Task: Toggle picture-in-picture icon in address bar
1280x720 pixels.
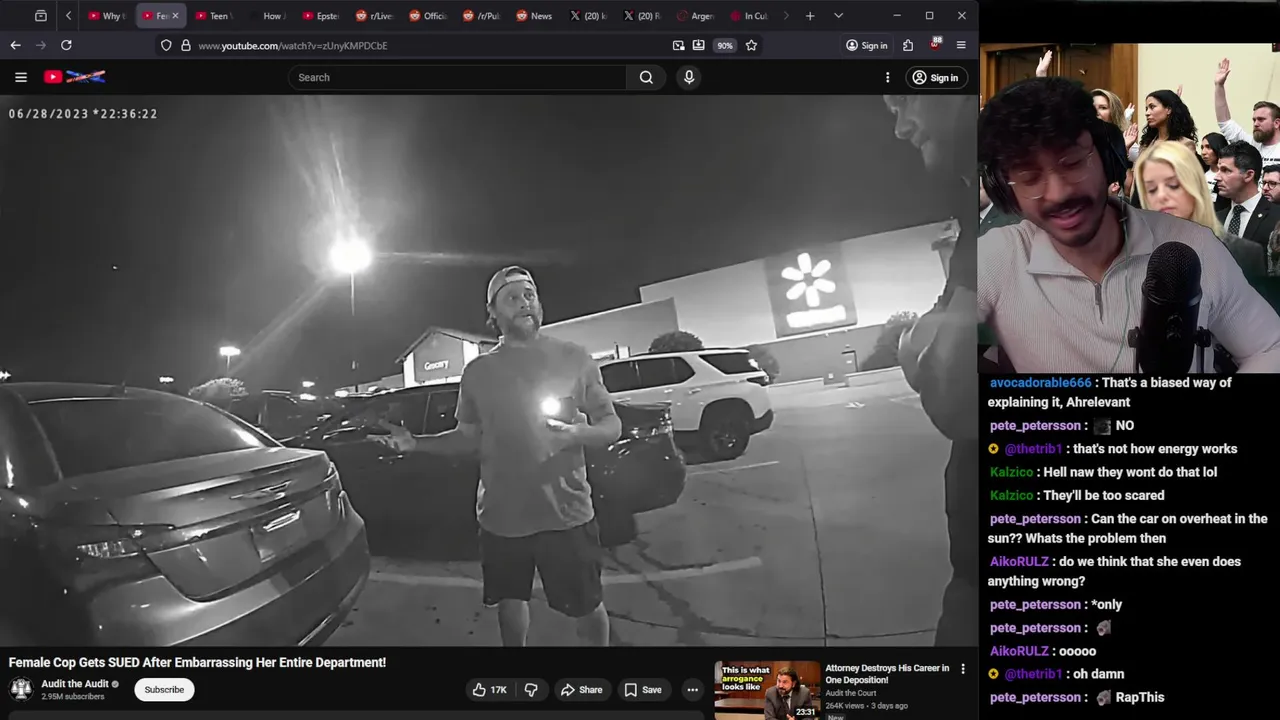Action: tap(679, 45)
